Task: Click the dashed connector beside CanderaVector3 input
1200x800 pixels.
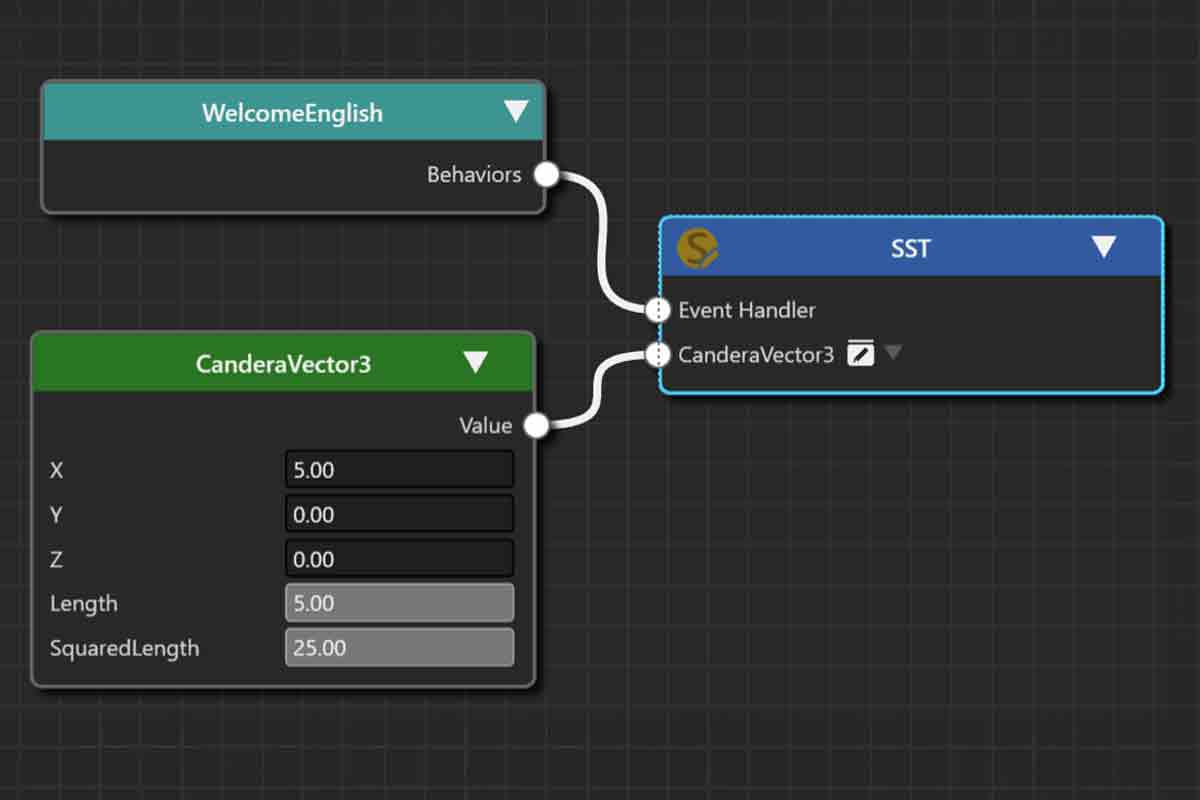Action: [658, 354]
